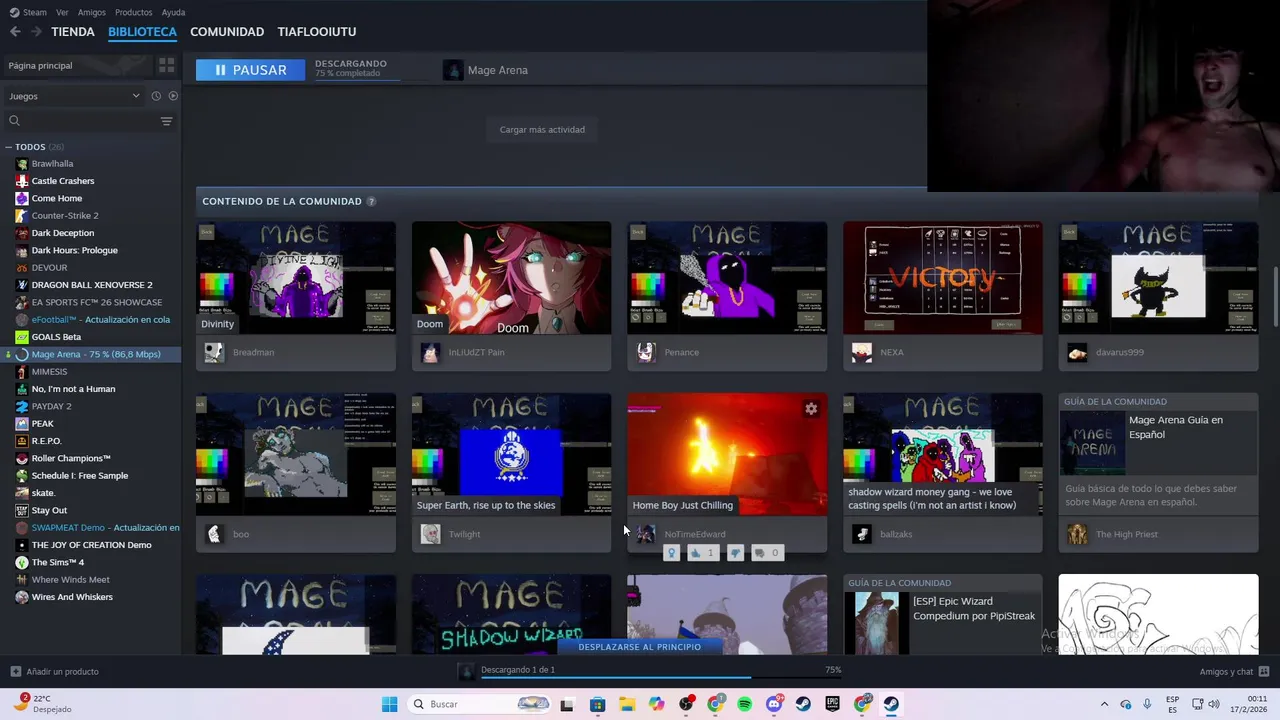The width and height of the screenshot is (1280, 720).
Task: Open Divinity artwork thumbnail
Action: click(296, 278)
